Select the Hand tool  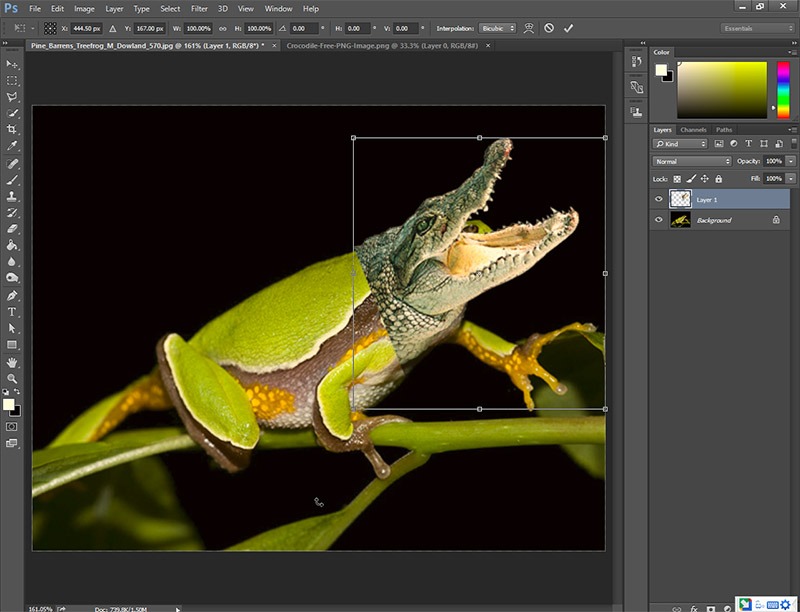coord(12,362)
